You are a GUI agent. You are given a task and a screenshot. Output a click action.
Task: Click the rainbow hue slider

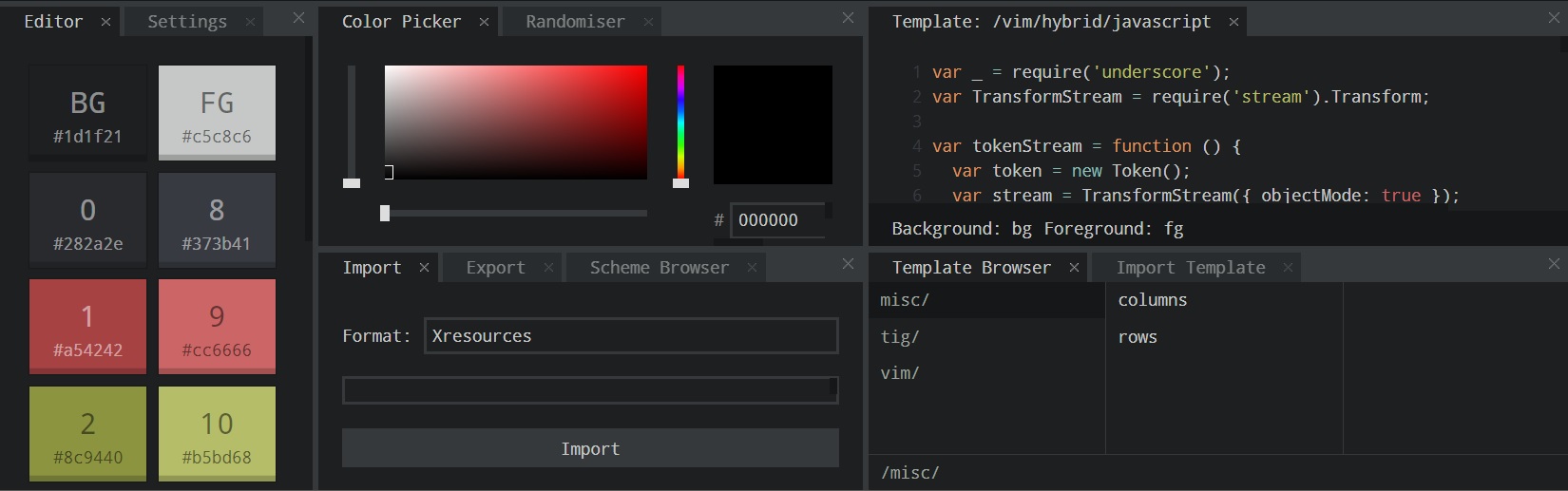coord(680,122)
